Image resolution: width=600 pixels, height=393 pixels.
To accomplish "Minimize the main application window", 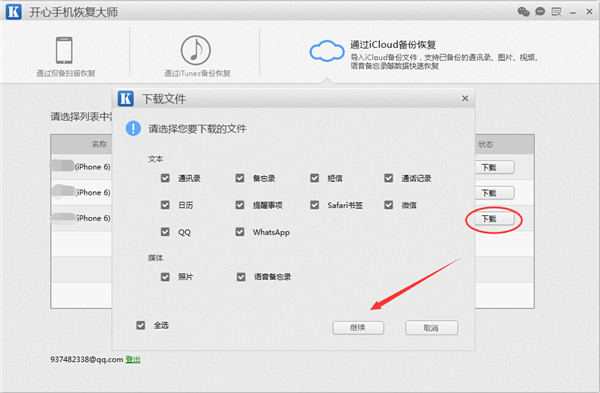I will pos(573,13).
